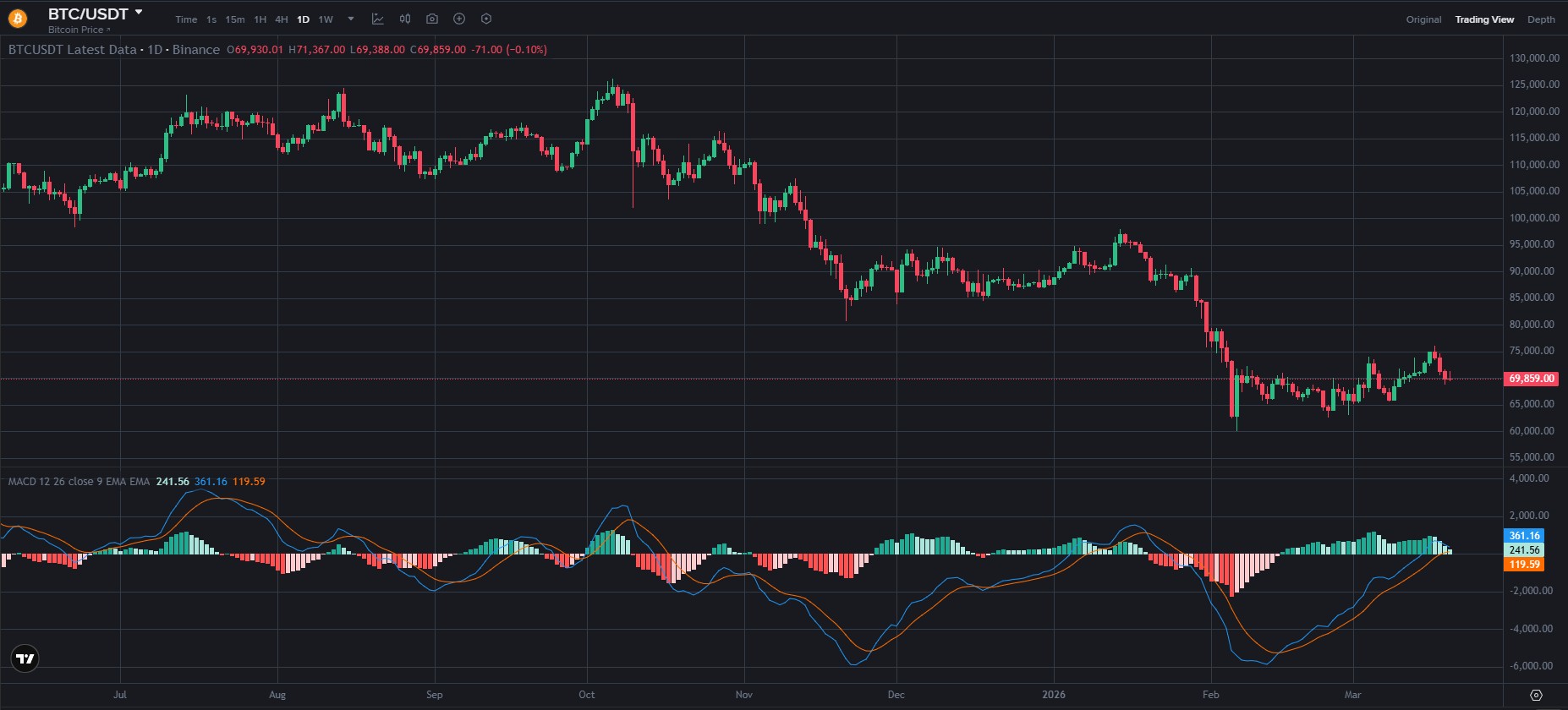Select the 1D timeframe
The image size is (1568, 710).
[x=303, y=19]
